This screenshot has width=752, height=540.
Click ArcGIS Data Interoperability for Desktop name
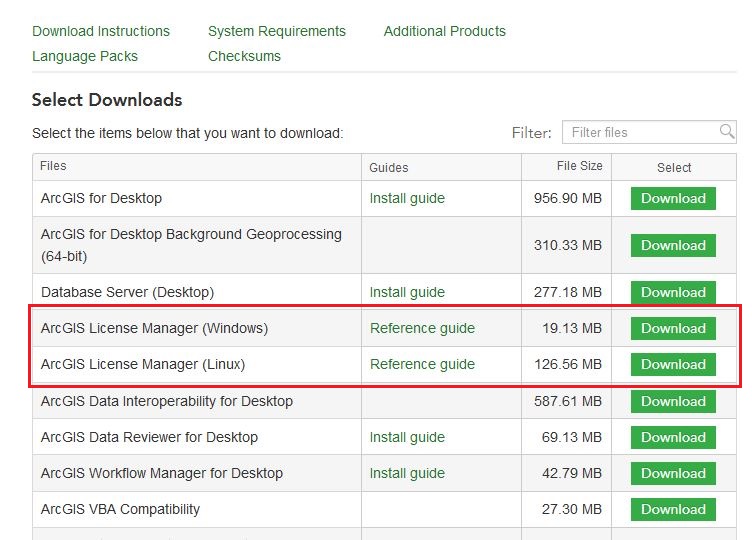tap(167, 401)
